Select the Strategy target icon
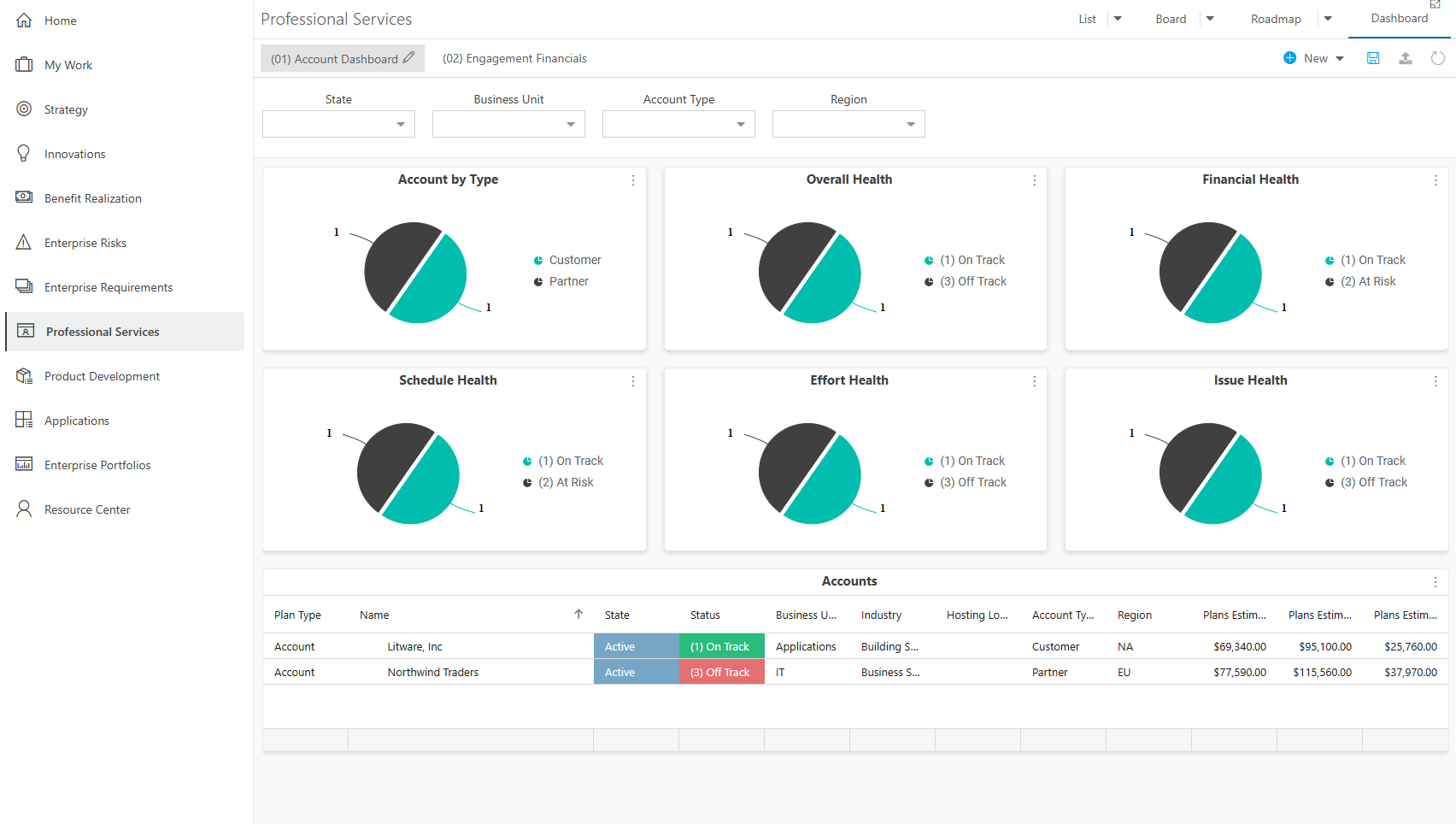The height and width of the screenshot is (824, 1456). 24,109
